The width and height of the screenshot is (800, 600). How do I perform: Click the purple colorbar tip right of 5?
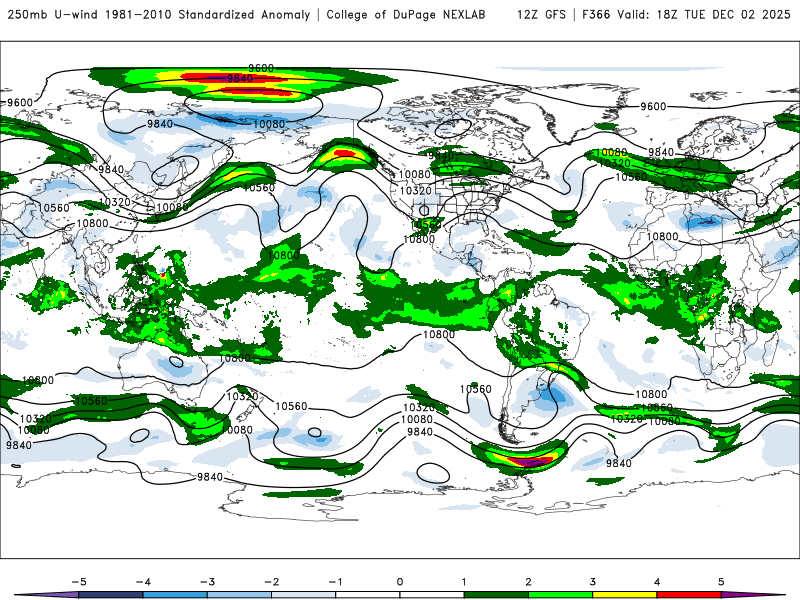753,595
